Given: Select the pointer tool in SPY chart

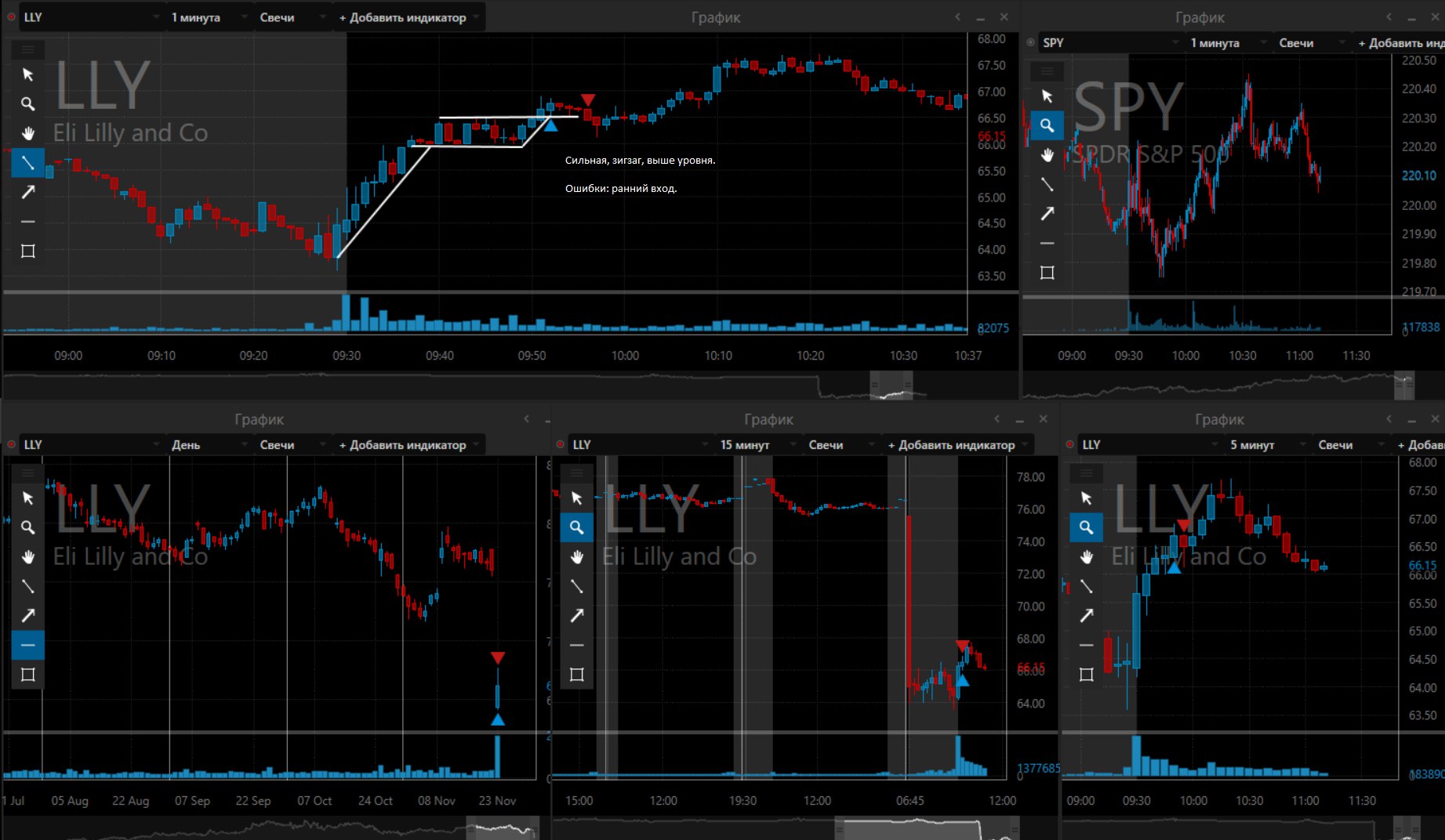Looking at the screenshot, I should [x=1047, y=96].
